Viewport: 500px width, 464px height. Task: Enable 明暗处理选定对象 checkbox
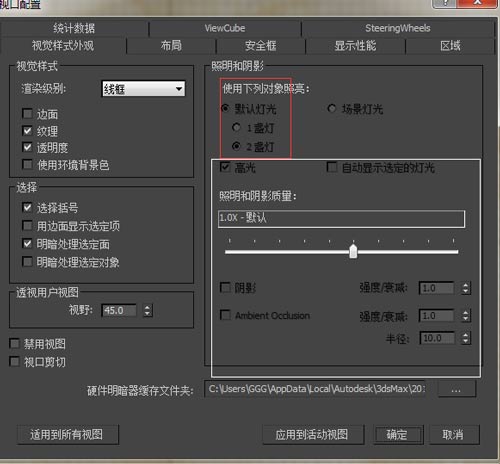click(27, 262)
